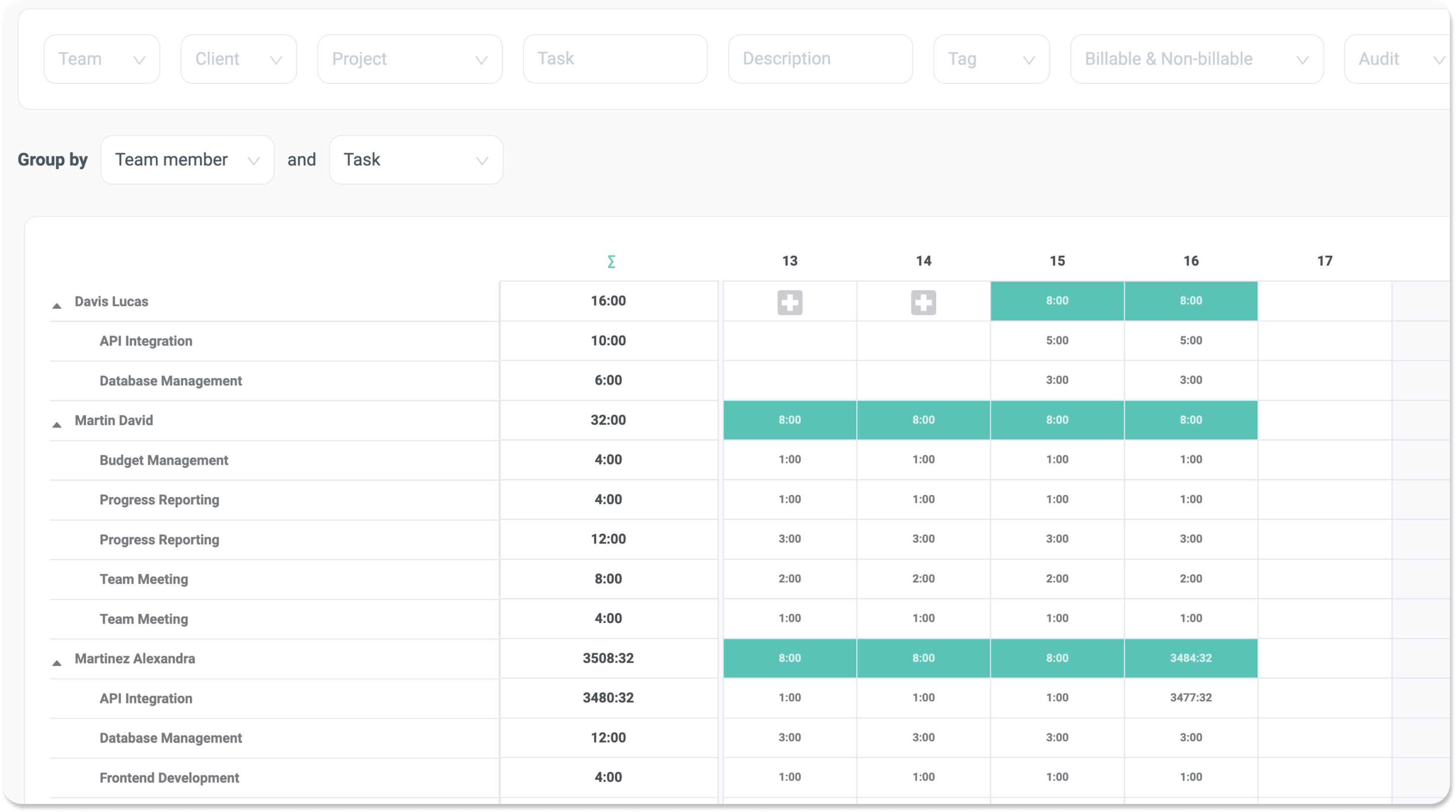Open the Team filter dropdown
The image size is (1456, 812).
coord(102,59)
